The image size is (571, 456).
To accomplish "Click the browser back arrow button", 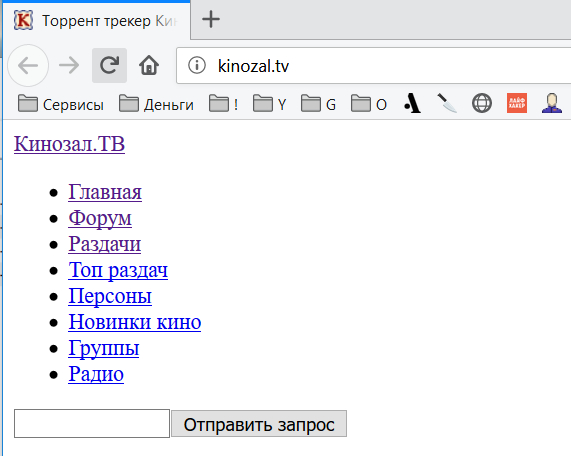I will tap(28, 66).
